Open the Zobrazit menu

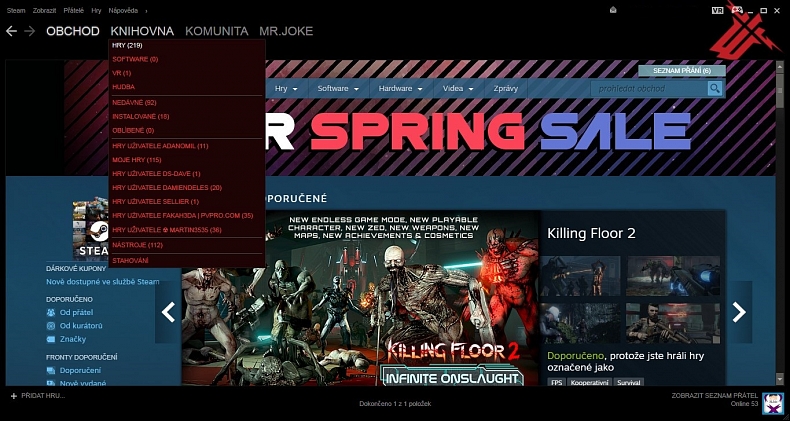point(44,10)
